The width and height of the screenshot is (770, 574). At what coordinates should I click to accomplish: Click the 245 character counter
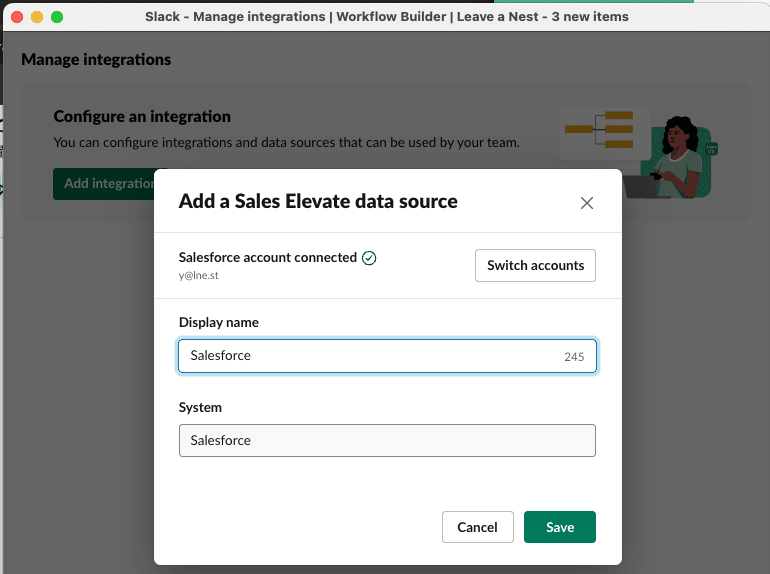(x=574, y=357)
